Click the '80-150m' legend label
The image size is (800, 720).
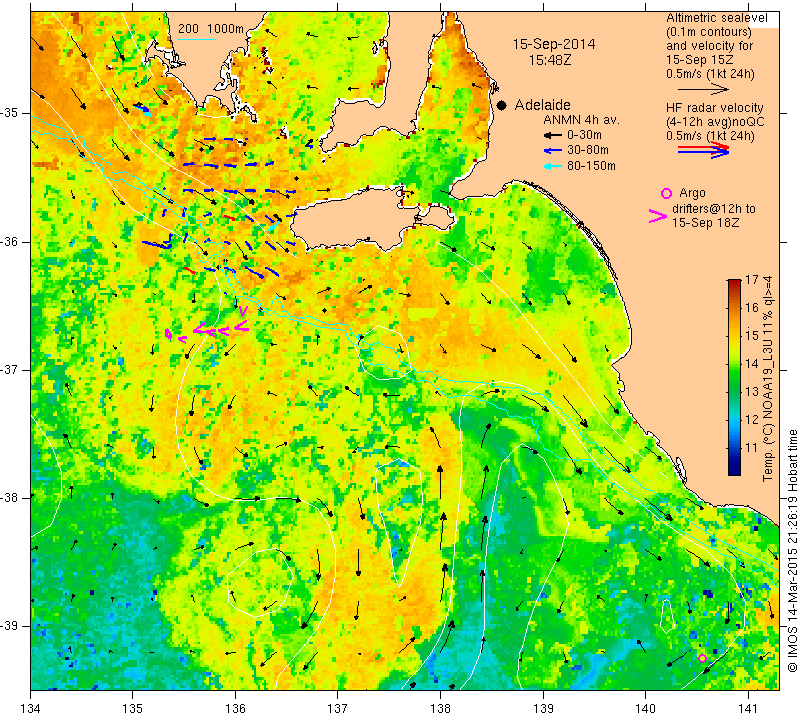591,165
